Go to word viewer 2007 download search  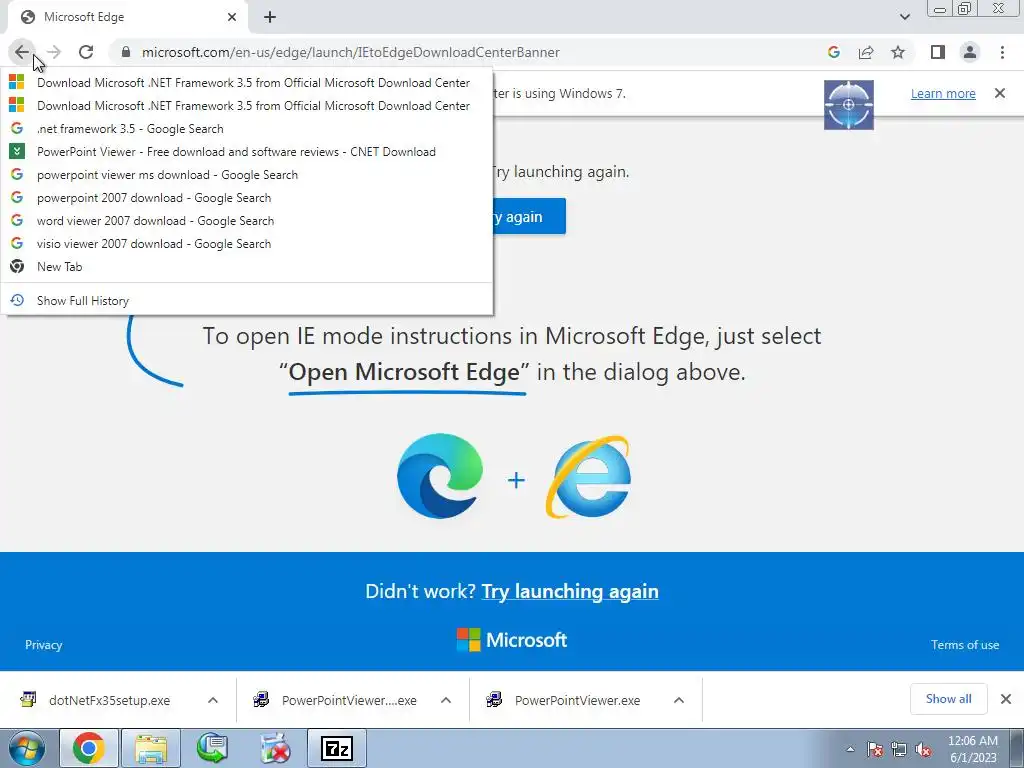click(247, 221)
